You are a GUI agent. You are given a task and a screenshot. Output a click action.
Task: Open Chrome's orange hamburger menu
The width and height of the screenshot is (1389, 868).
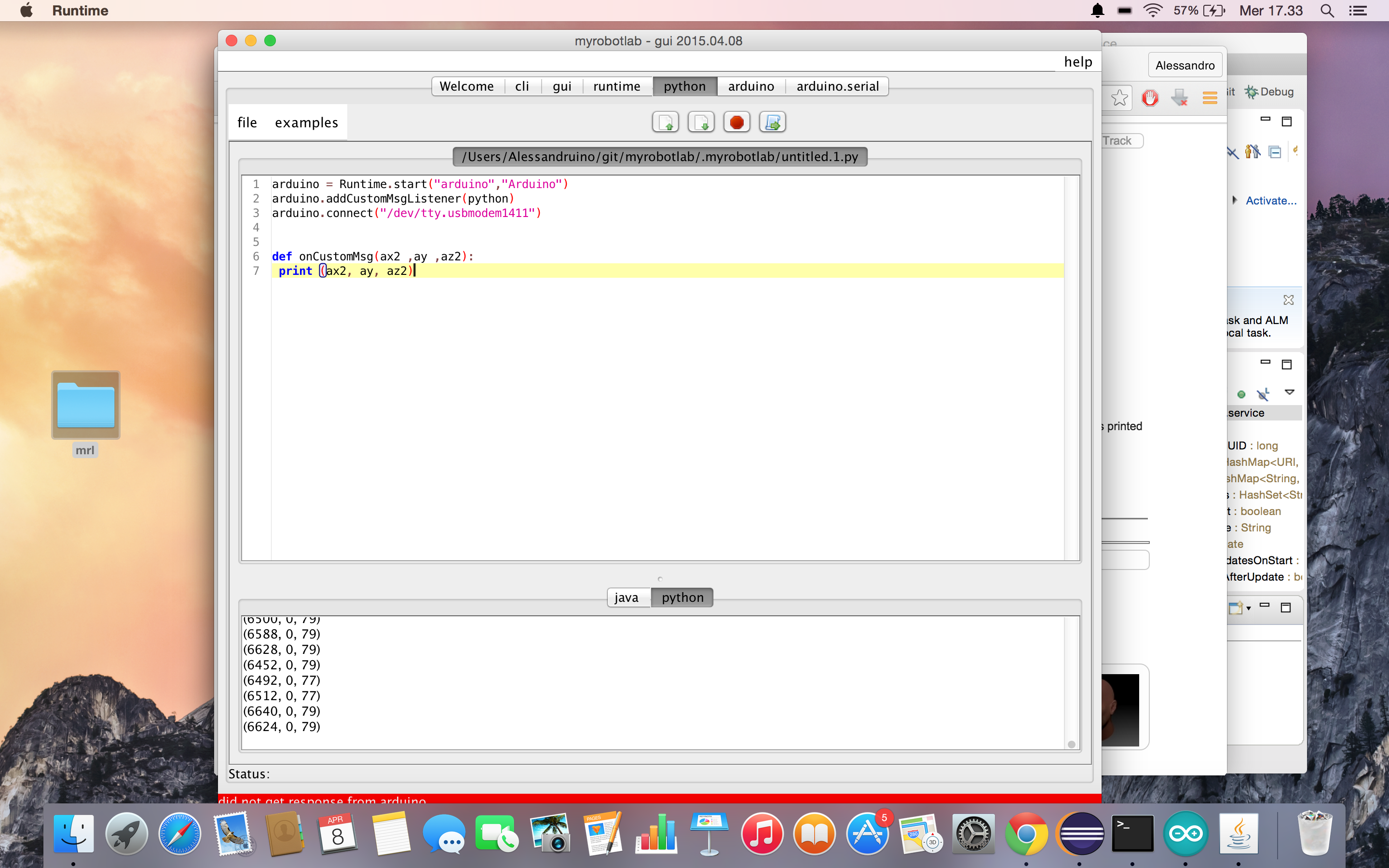point(1210,98)
